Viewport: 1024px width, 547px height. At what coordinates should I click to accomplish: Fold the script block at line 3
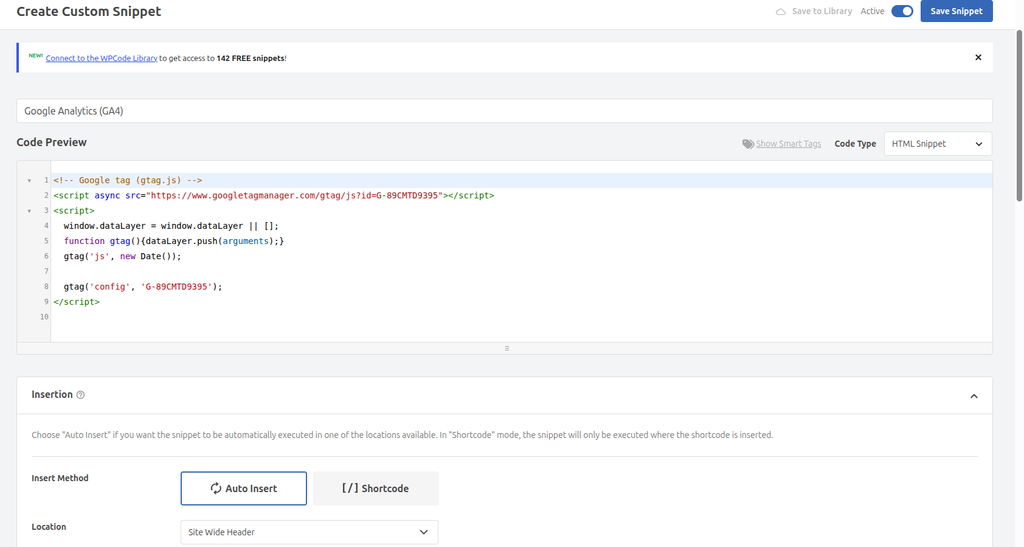(29, 211)
